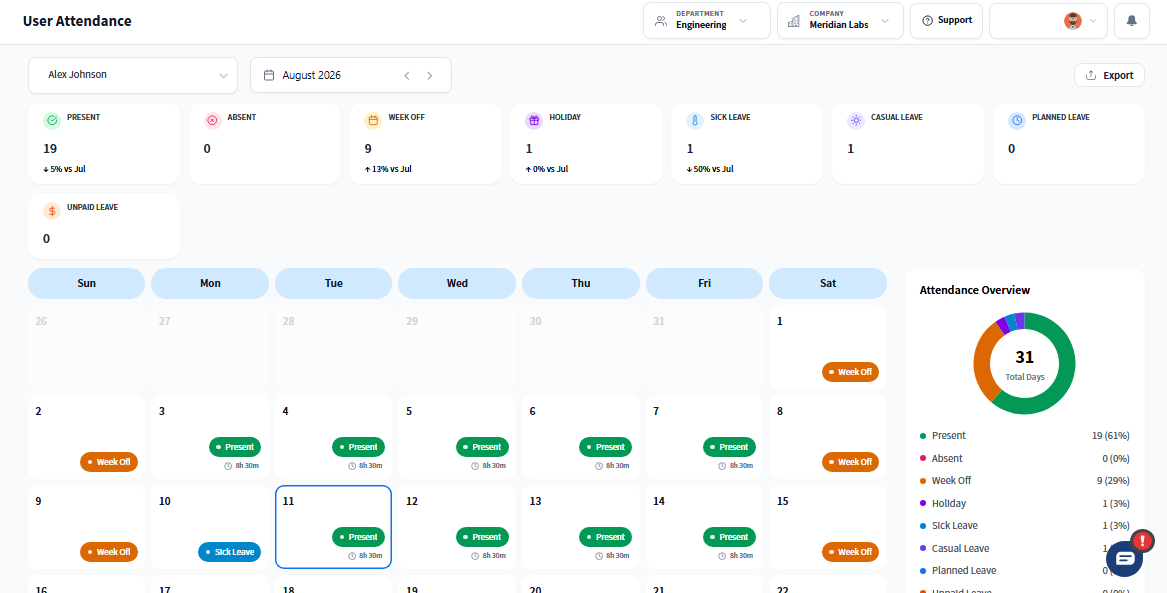Click the '50% vs Jul' sick leave text
The image size is (1167, 593).
tap(714, 169)
